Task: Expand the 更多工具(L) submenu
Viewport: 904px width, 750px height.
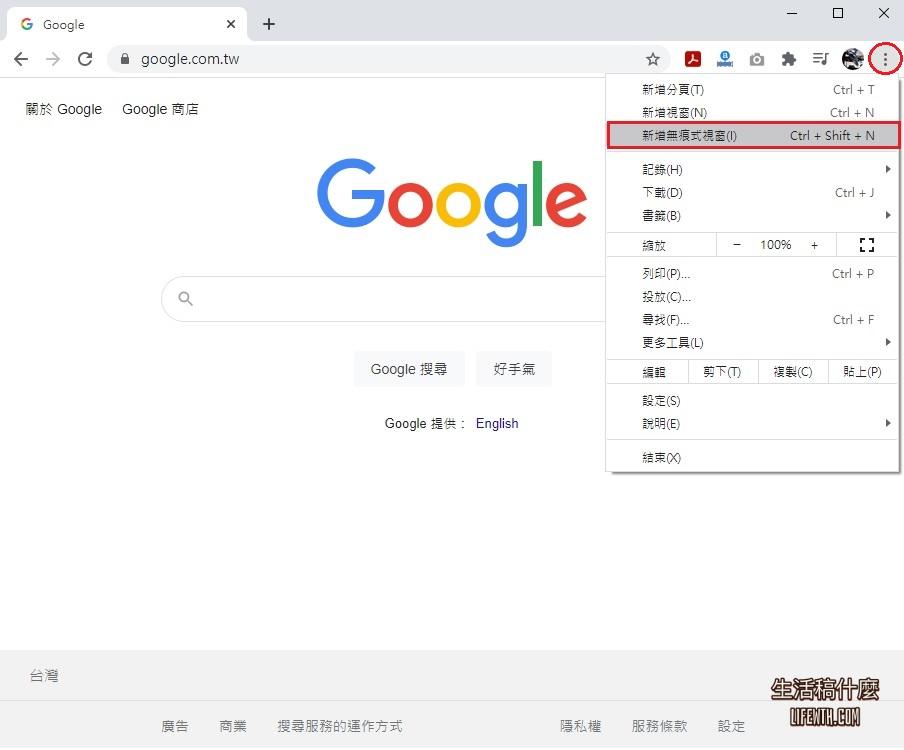Action: [752, 343]
